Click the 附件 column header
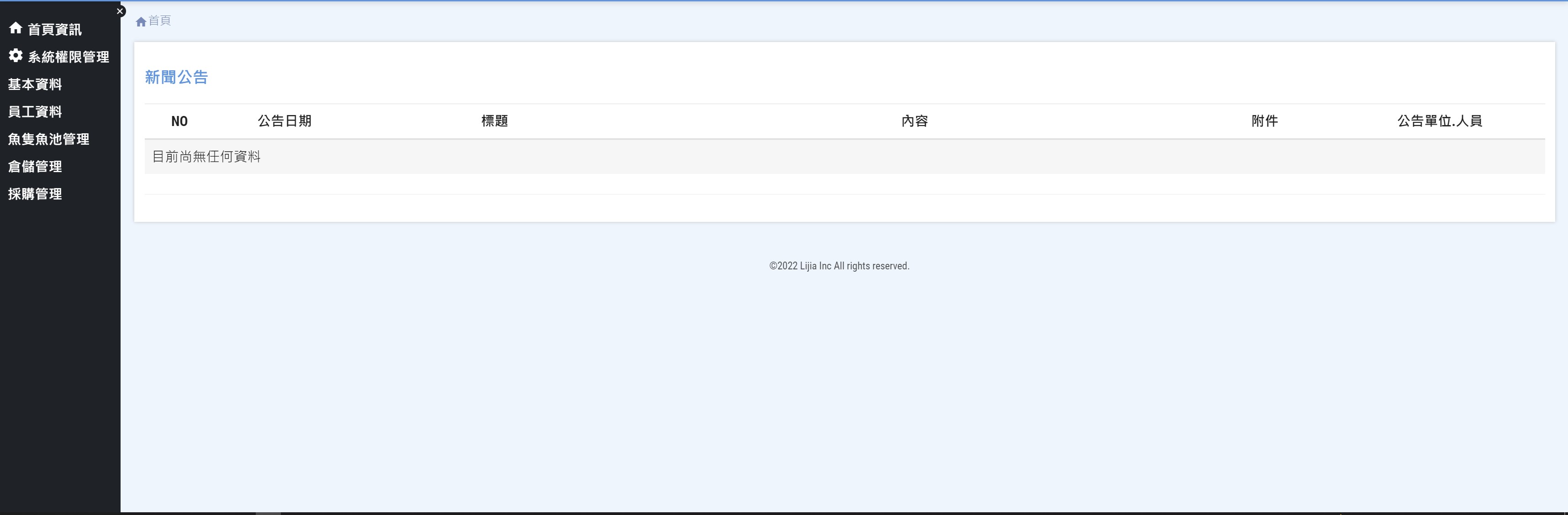Viewport: 1568px width, 515px height. tap(1264, 121)
